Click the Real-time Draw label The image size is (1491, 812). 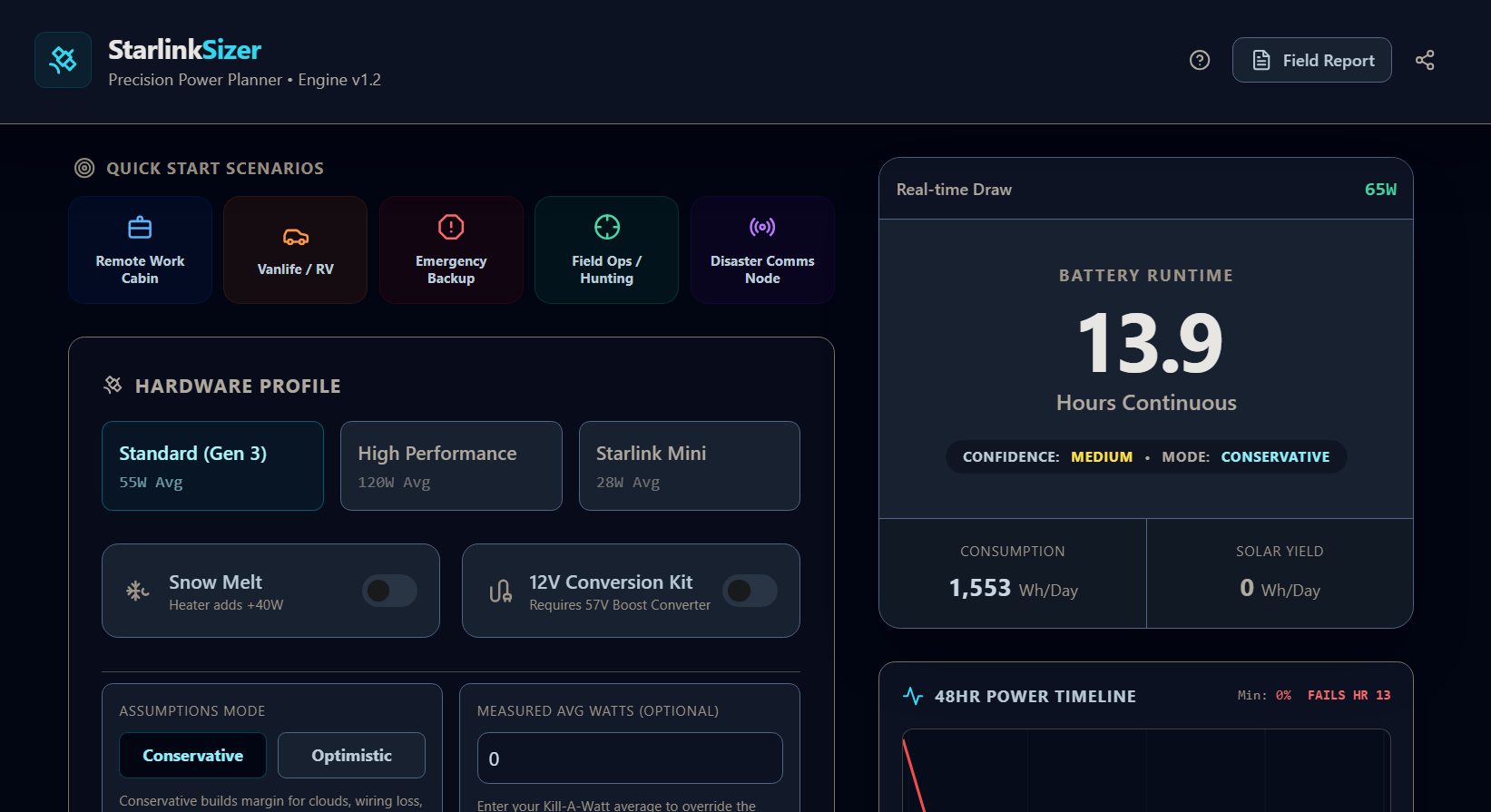point(954,189)
